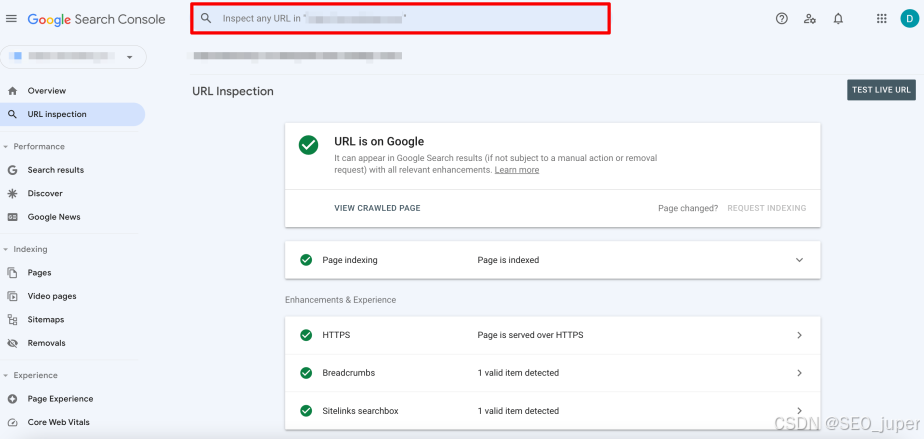Open Sitelinks searchbox details arrow

point(800,411)
